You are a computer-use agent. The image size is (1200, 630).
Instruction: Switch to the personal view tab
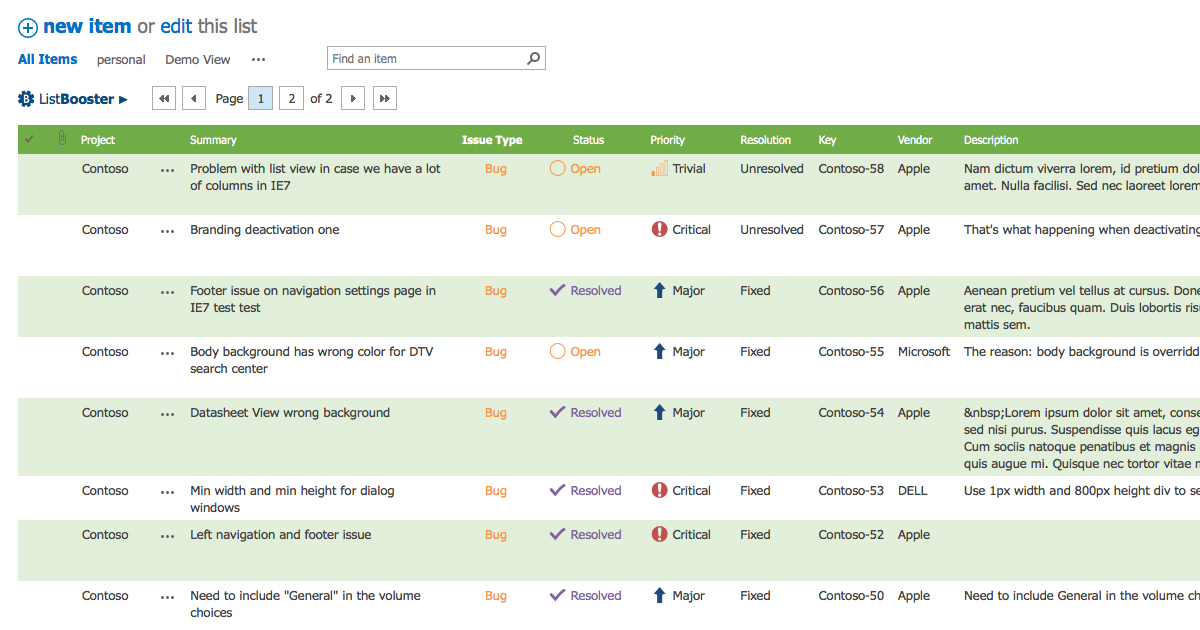point(121,60)
